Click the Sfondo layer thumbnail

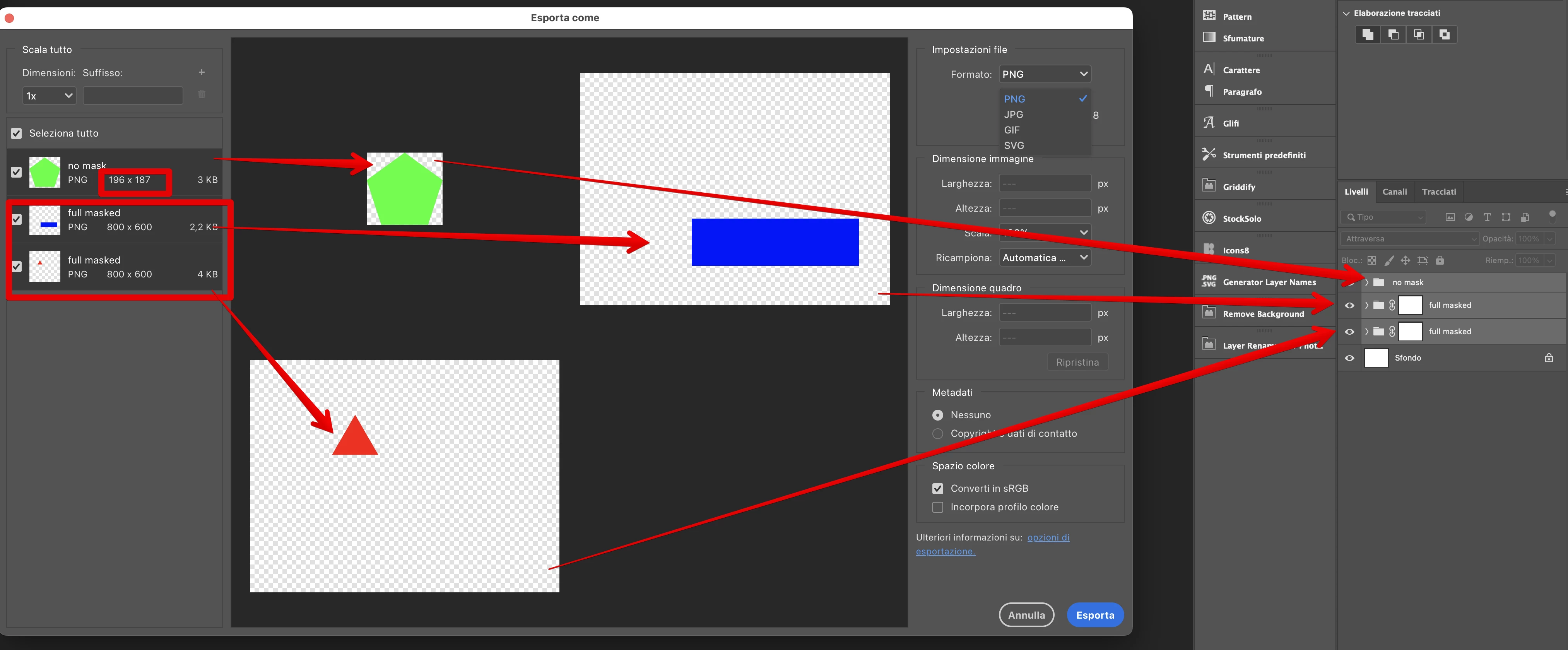point(1376,358)
